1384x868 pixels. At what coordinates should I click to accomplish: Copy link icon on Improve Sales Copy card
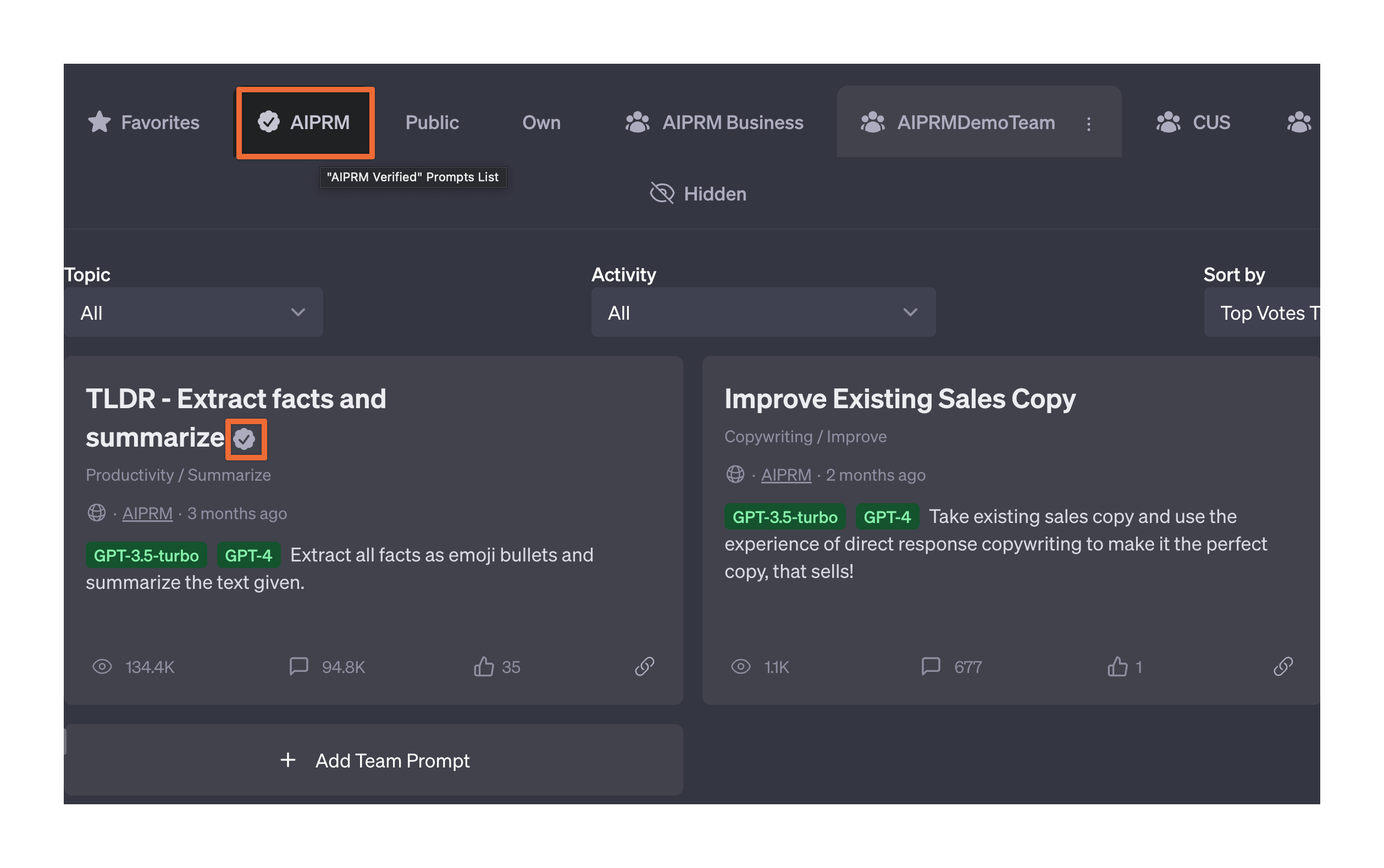tap(1282, 666)
